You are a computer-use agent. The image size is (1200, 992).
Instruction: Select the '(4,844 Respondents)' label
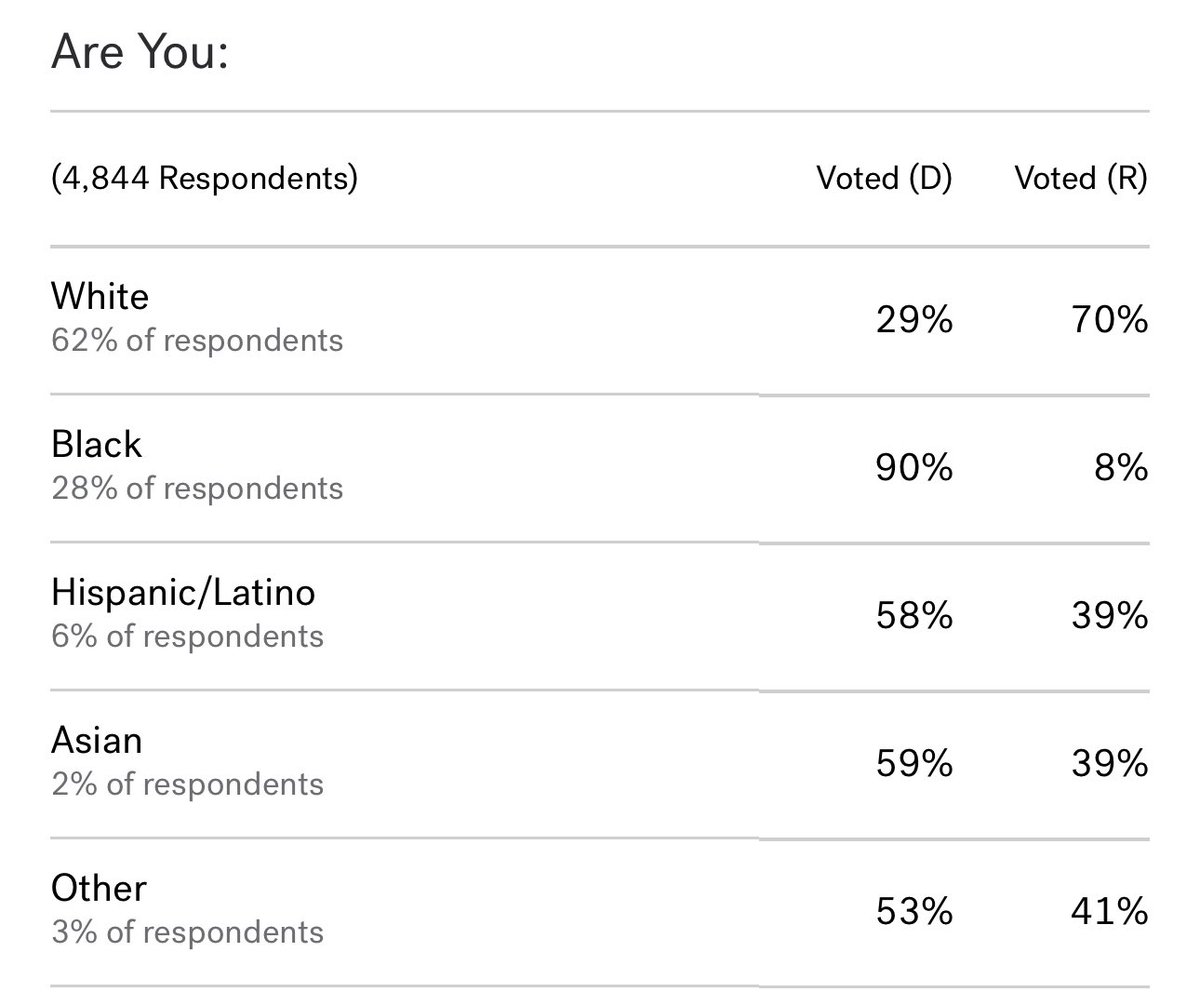pos(204,179)
